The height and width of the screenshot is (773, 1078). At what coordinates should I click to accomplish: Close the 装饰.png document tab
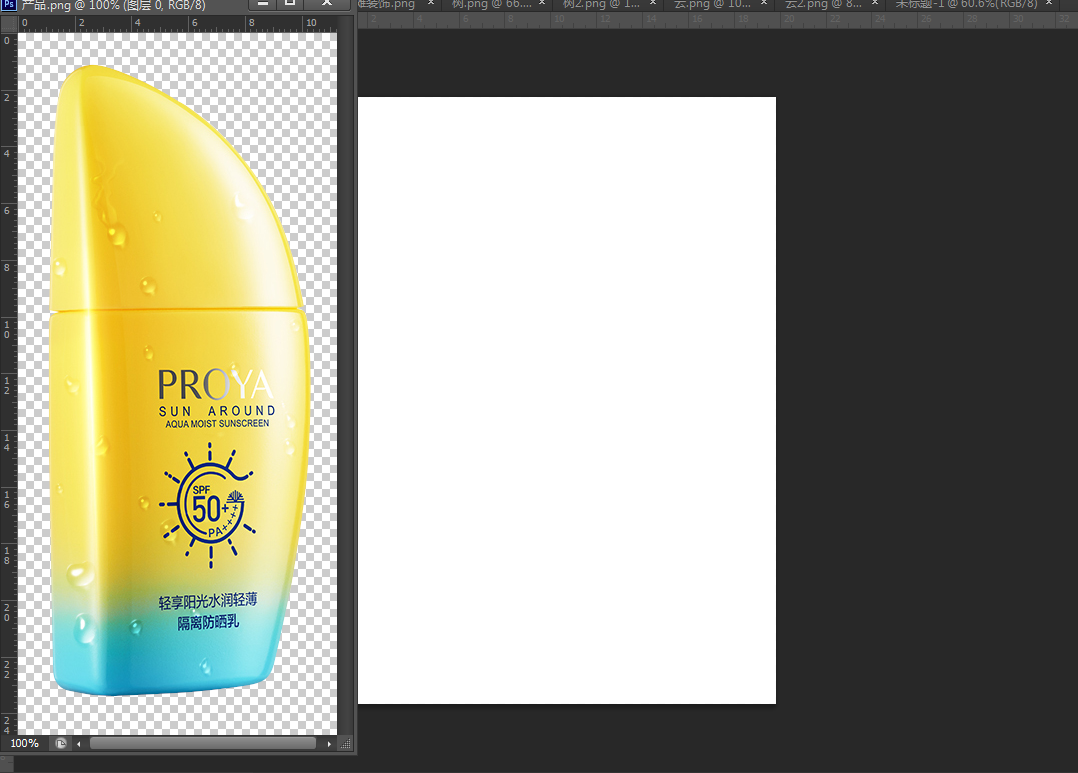431,3
